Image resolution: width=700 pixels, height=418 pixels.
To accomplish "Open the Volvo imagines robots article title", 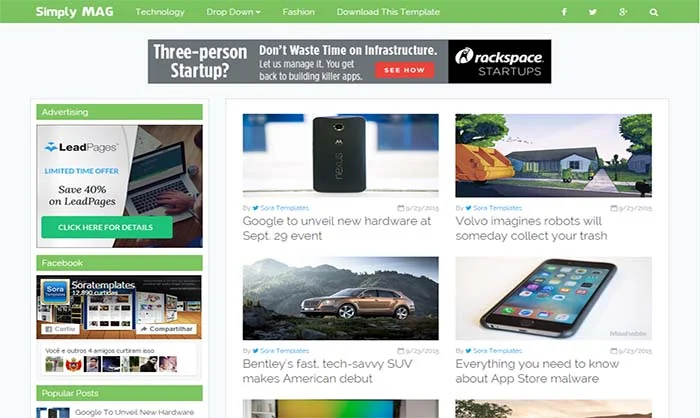I will tap(531, 228).
